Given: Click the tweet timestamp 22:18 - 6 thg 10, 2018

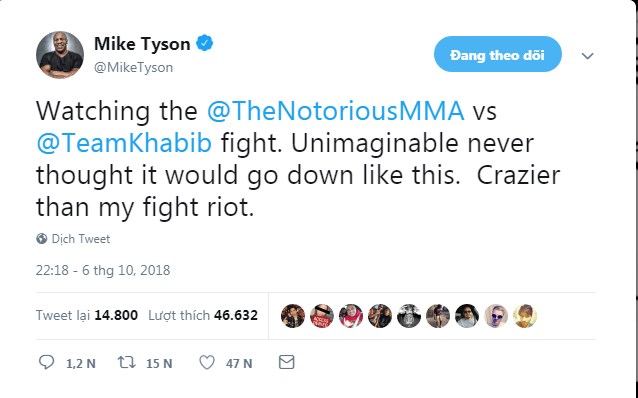Looking at the screenshot, I should click(x=103, y=270).
